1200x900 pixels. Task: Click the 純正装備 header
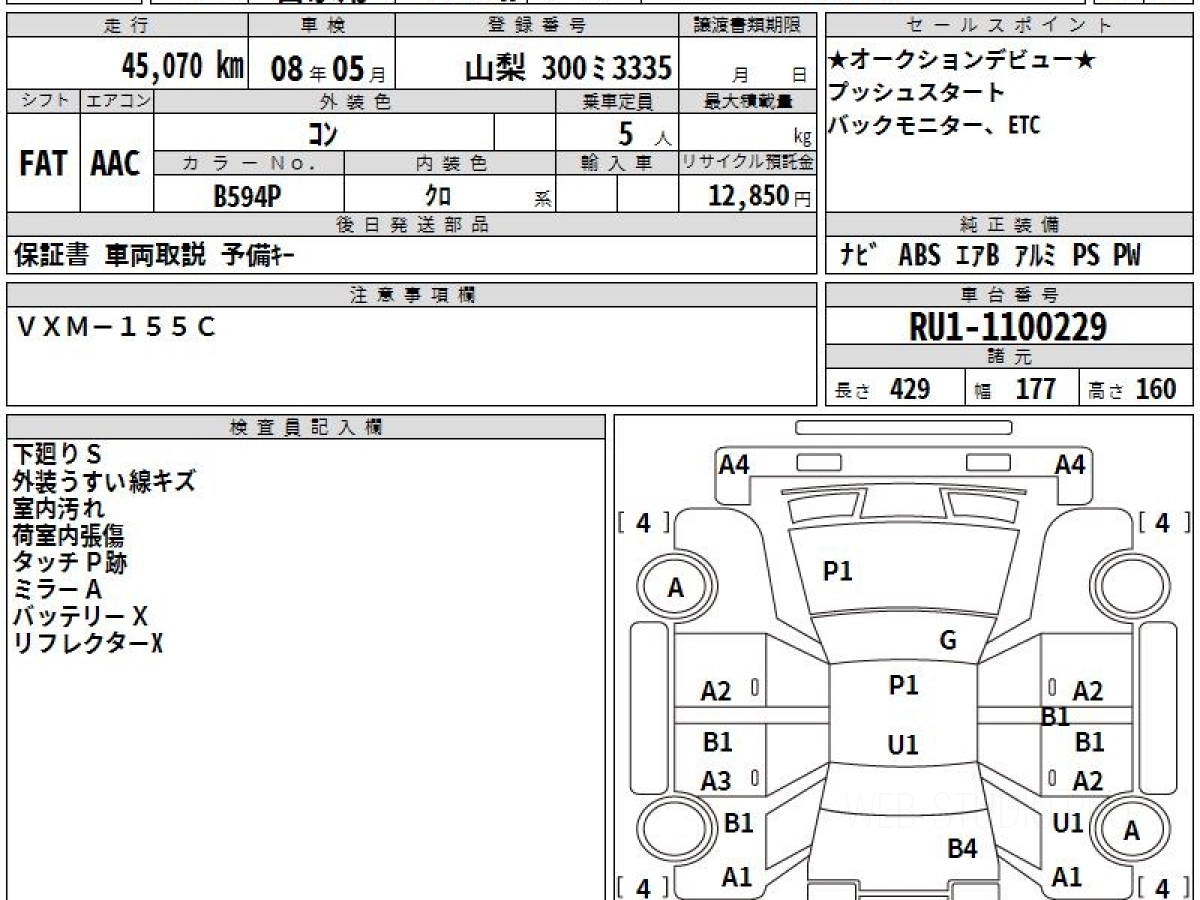tap(1009, 225)
